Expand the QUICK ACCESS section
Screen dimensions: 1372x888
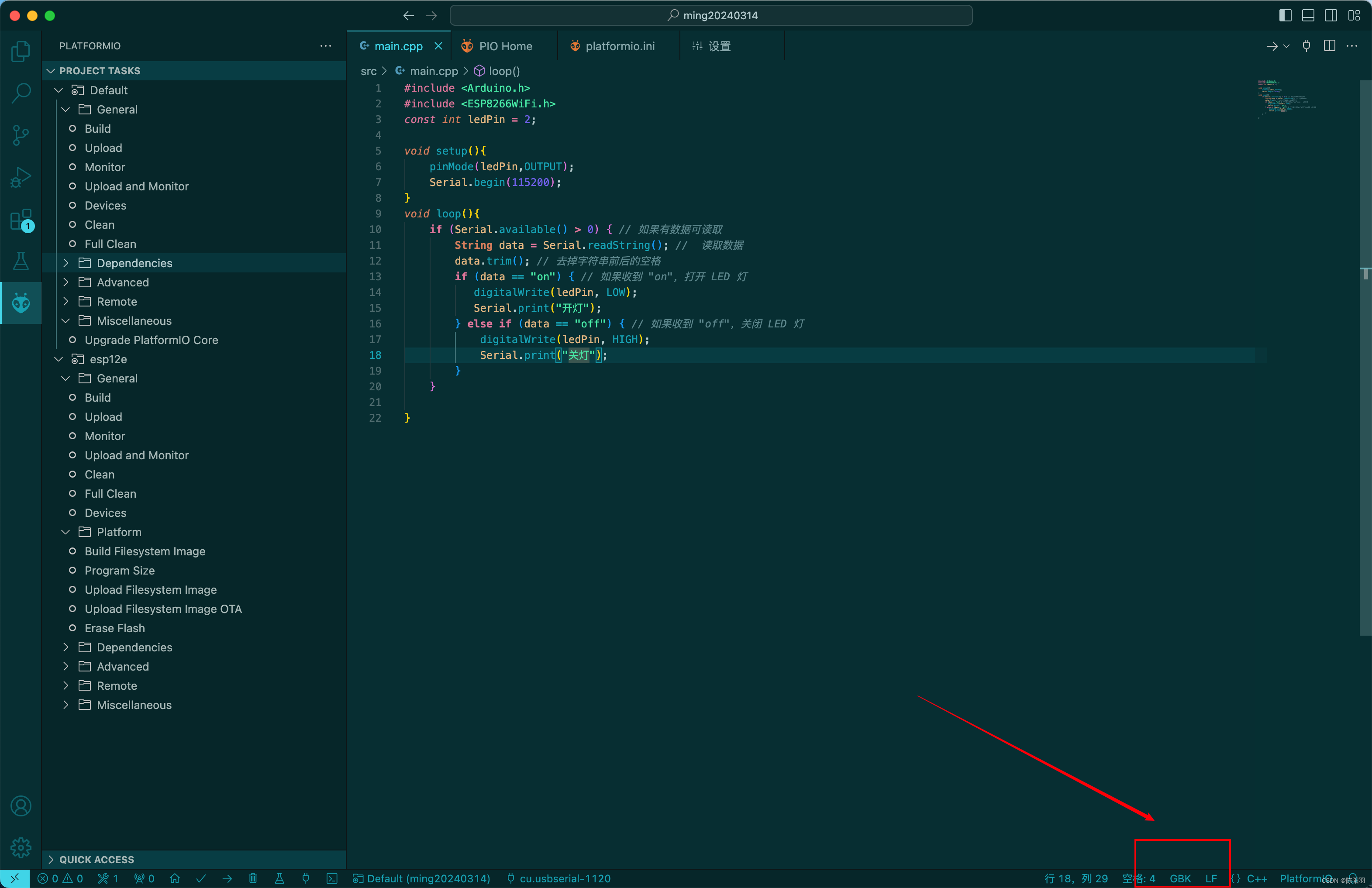pos(96,859)
